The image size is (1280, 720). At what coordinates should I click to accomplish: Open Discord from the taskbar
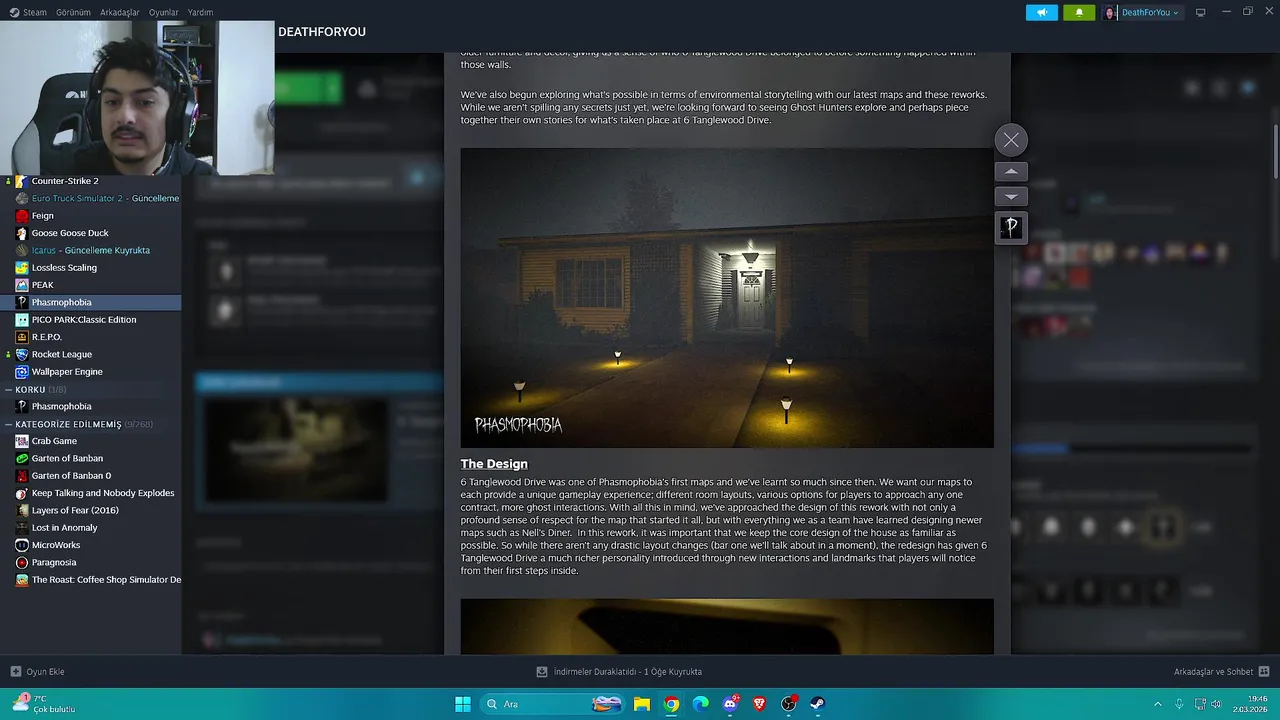point(730,704)
